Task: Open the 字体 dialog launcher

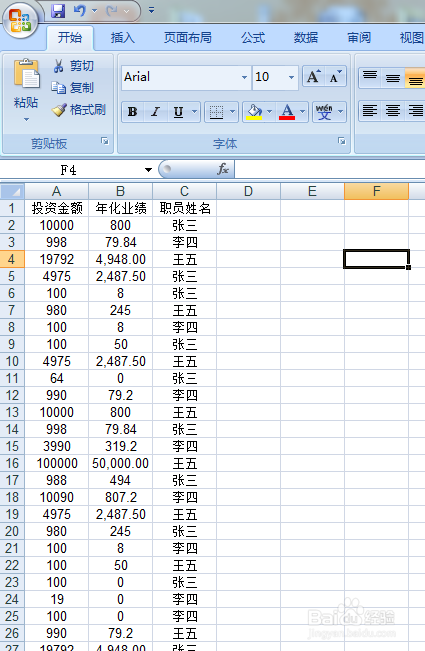Action: tap(342, 141)
